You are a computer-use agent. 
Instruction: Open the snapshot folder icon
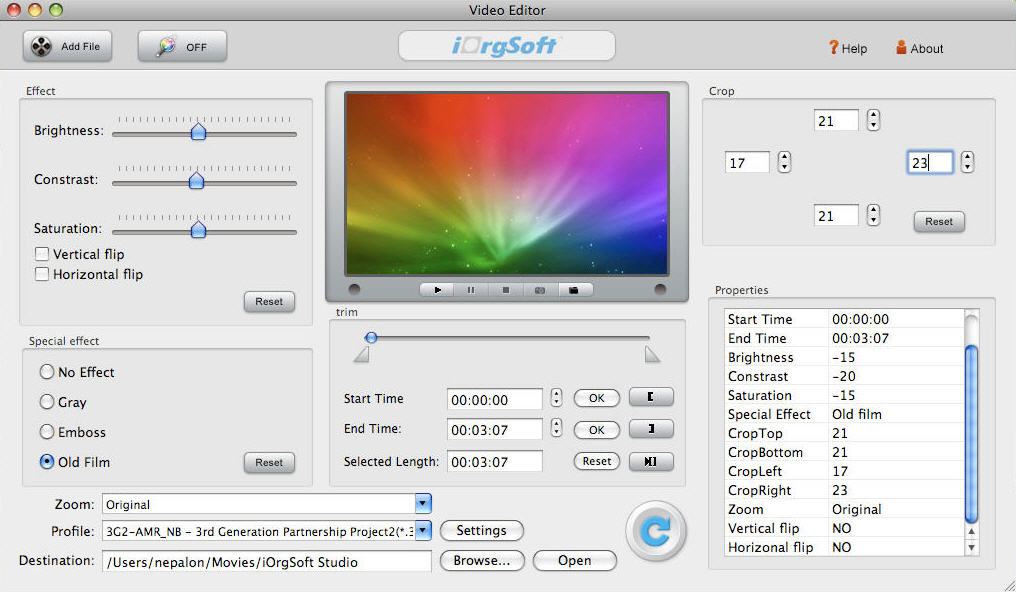tap(574, 290)
